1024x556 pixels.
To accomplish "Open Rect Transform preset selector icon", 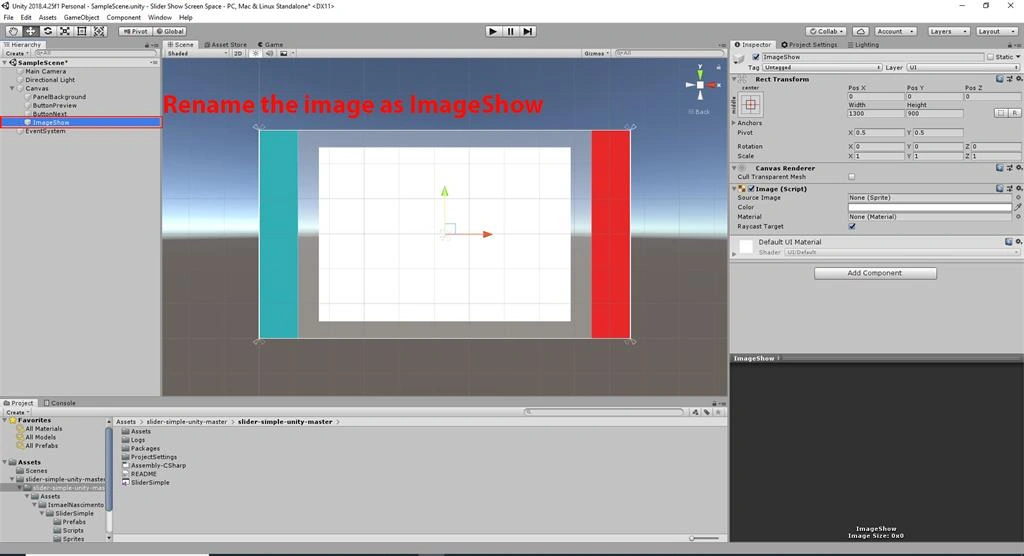I will 1009,79.
